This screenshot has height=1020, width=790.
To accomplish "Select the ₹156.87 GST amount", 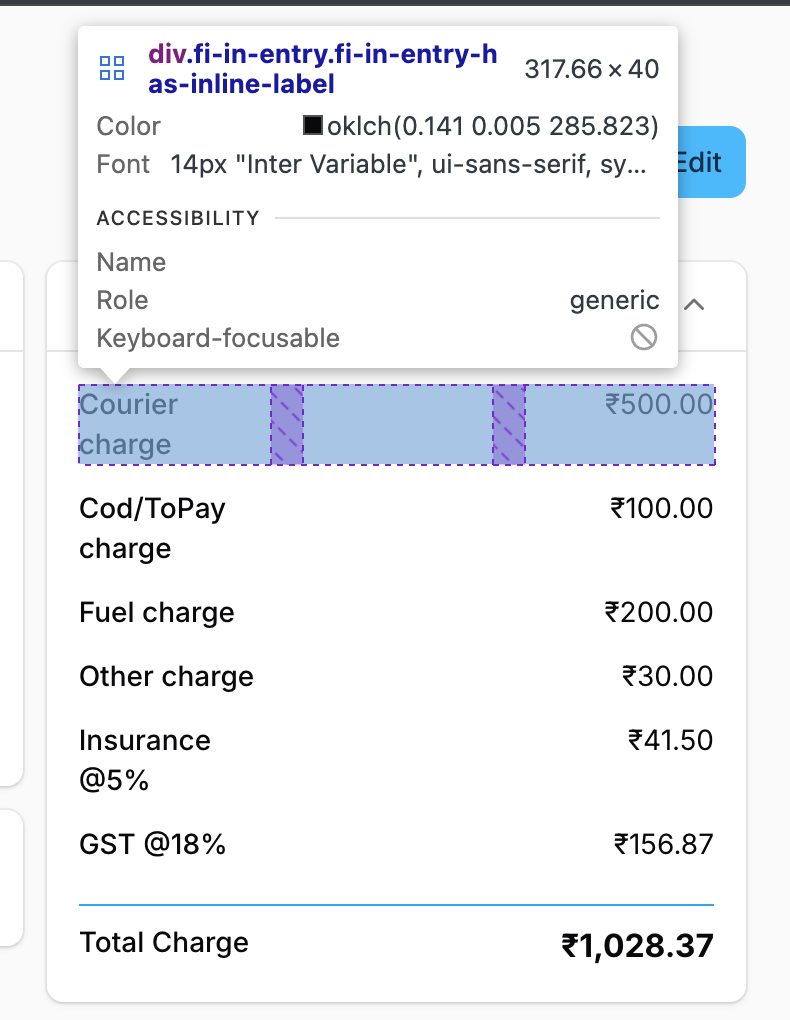I will tap(663, 844).
